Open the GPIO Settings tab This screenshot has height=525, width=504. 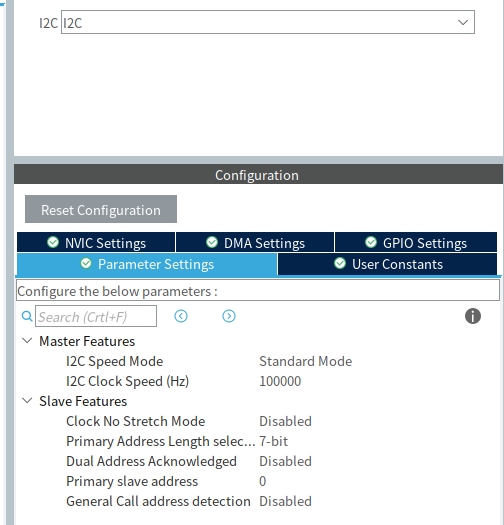(x=416, y=242)
